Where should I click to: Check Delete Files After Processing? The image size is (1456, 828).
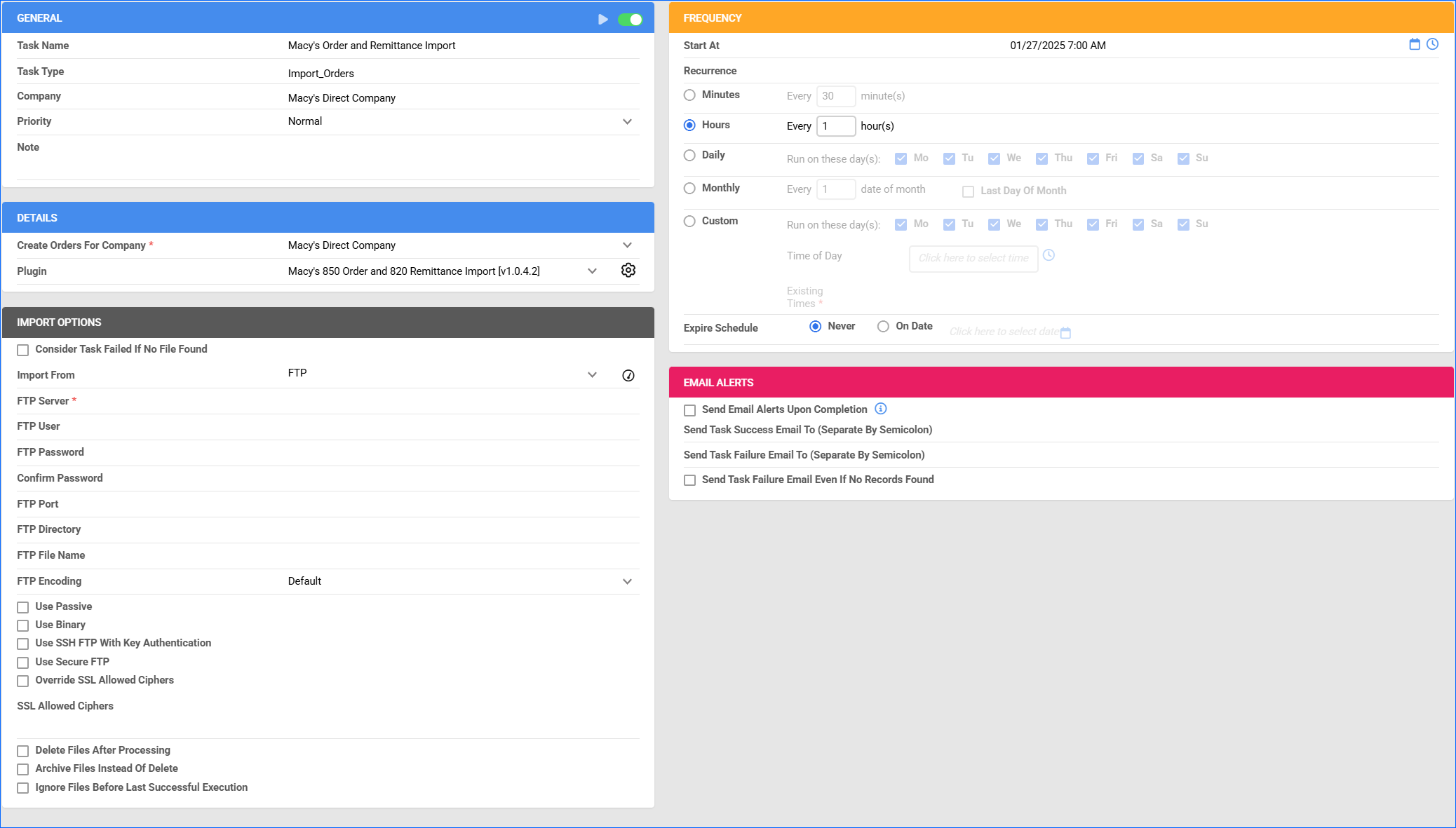coord(23,751)
